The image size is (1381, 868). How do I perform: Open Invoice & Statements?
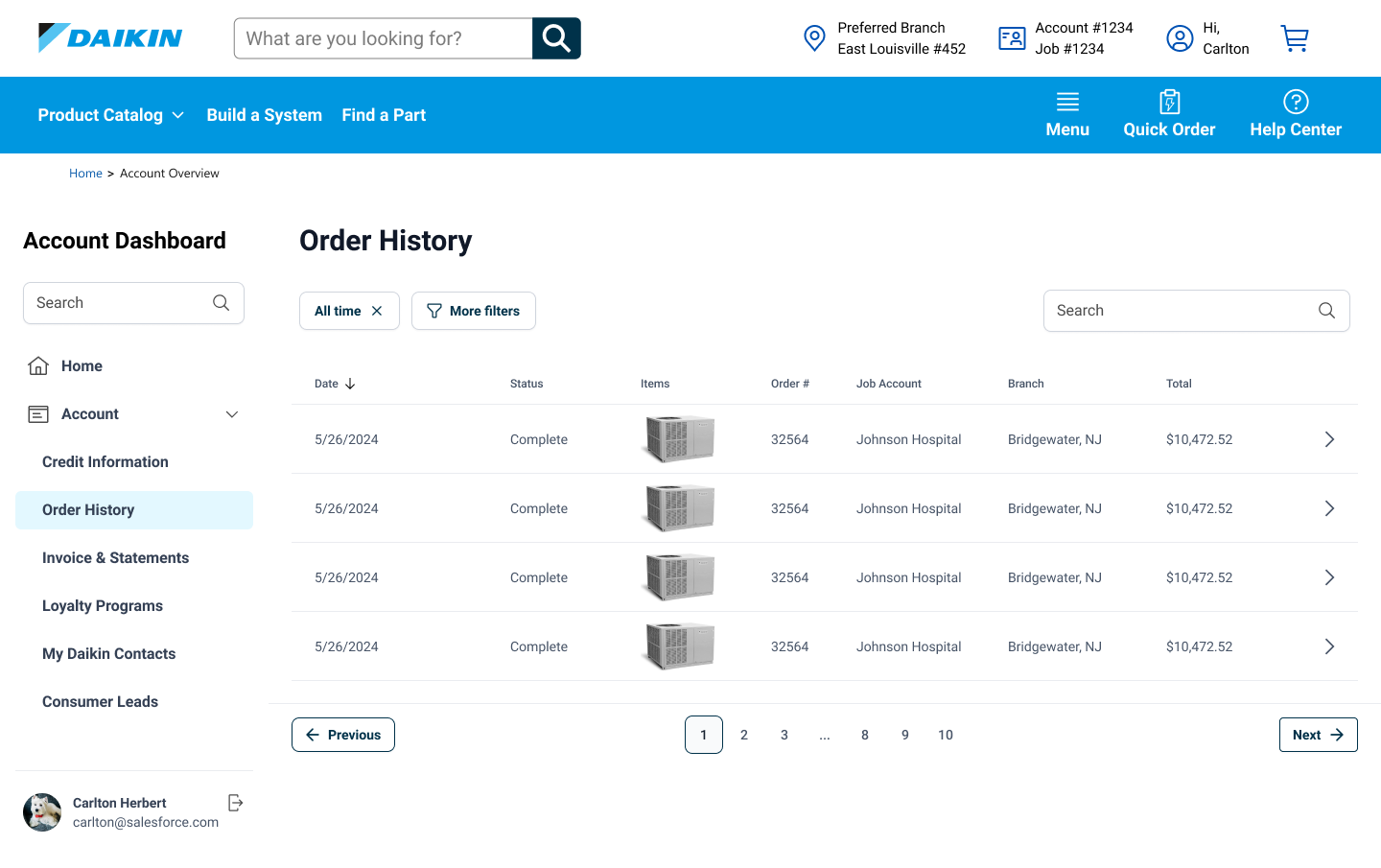[x=115, y=558]
